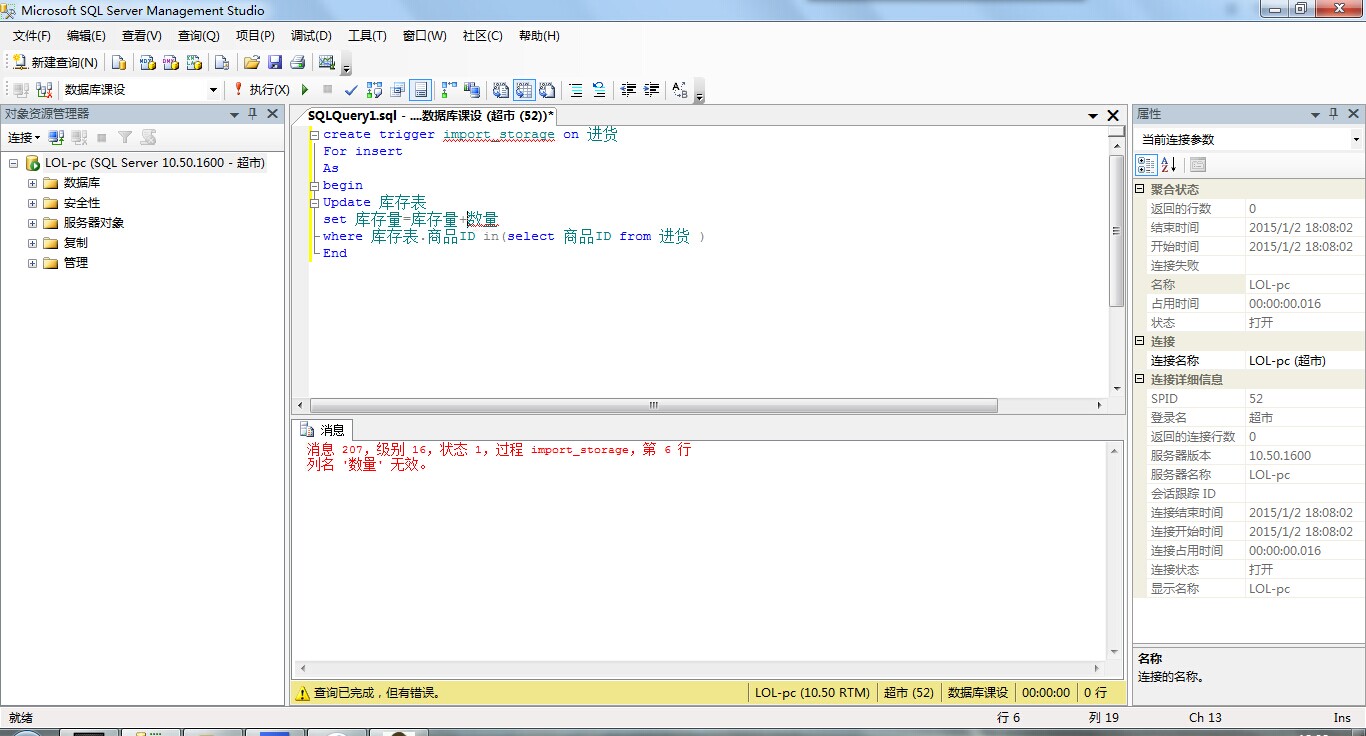Open a Database Engine Query
Screen dimensions: 1366x736
click(119, 62)
